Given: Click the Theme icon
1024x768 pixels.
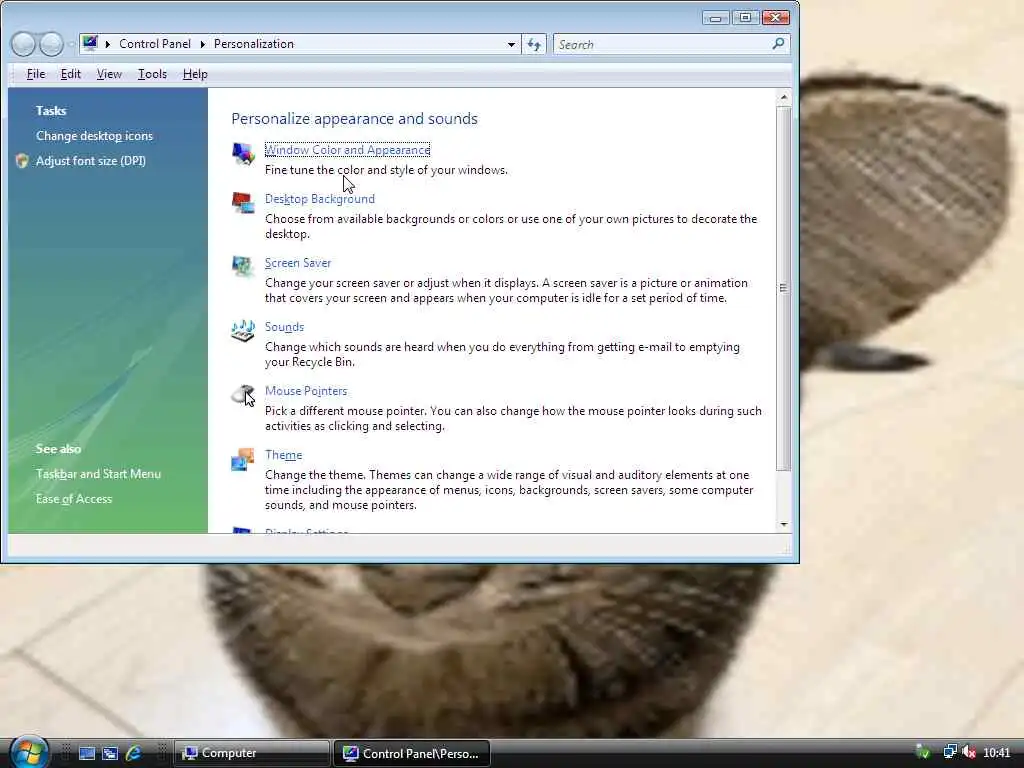Looking at the screenshot, I should point(243,458).
